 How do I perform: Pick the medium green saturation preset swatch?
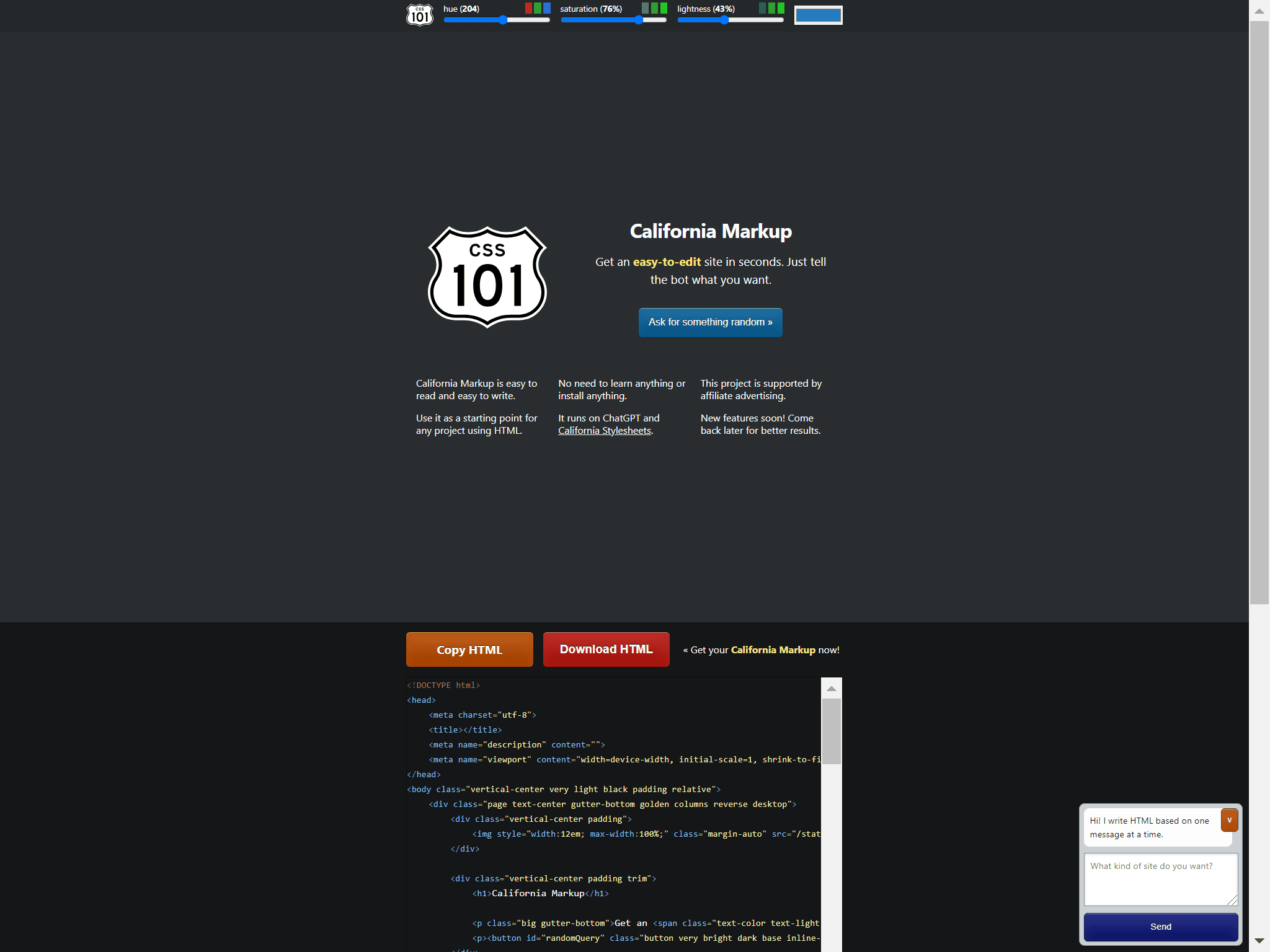tap(654, 8)
